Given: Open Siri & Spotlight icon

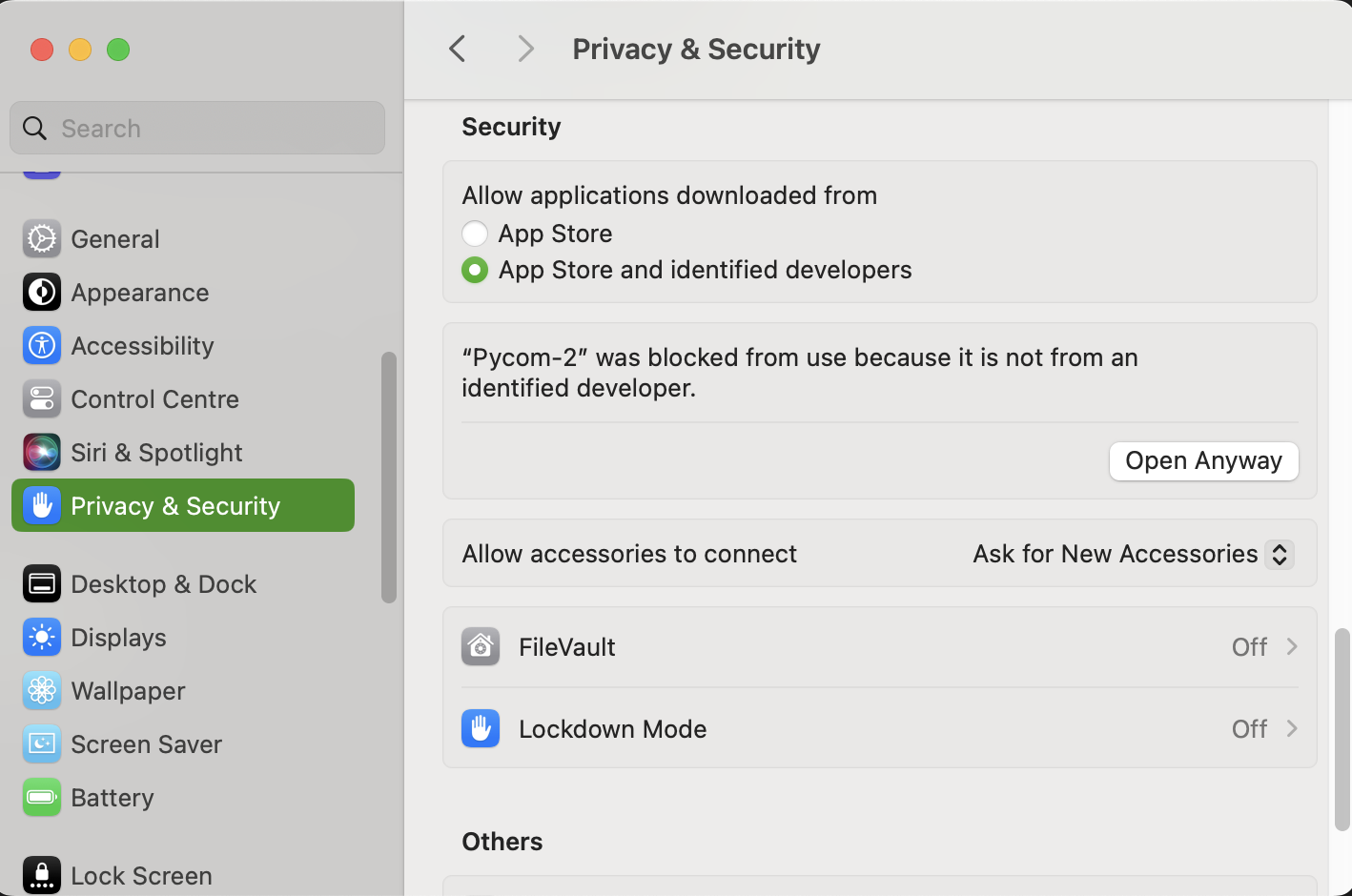Looking at the screenshot, I should [x=42, y=453].
